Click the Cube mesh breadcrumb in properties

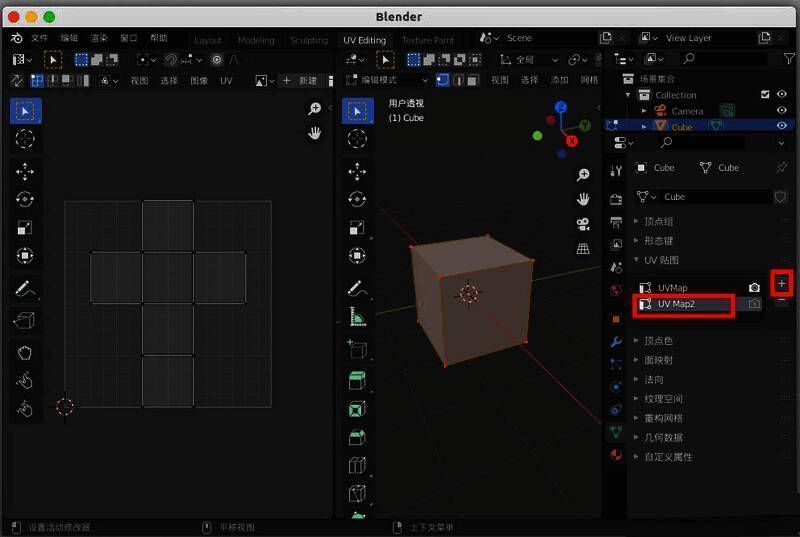719,168
